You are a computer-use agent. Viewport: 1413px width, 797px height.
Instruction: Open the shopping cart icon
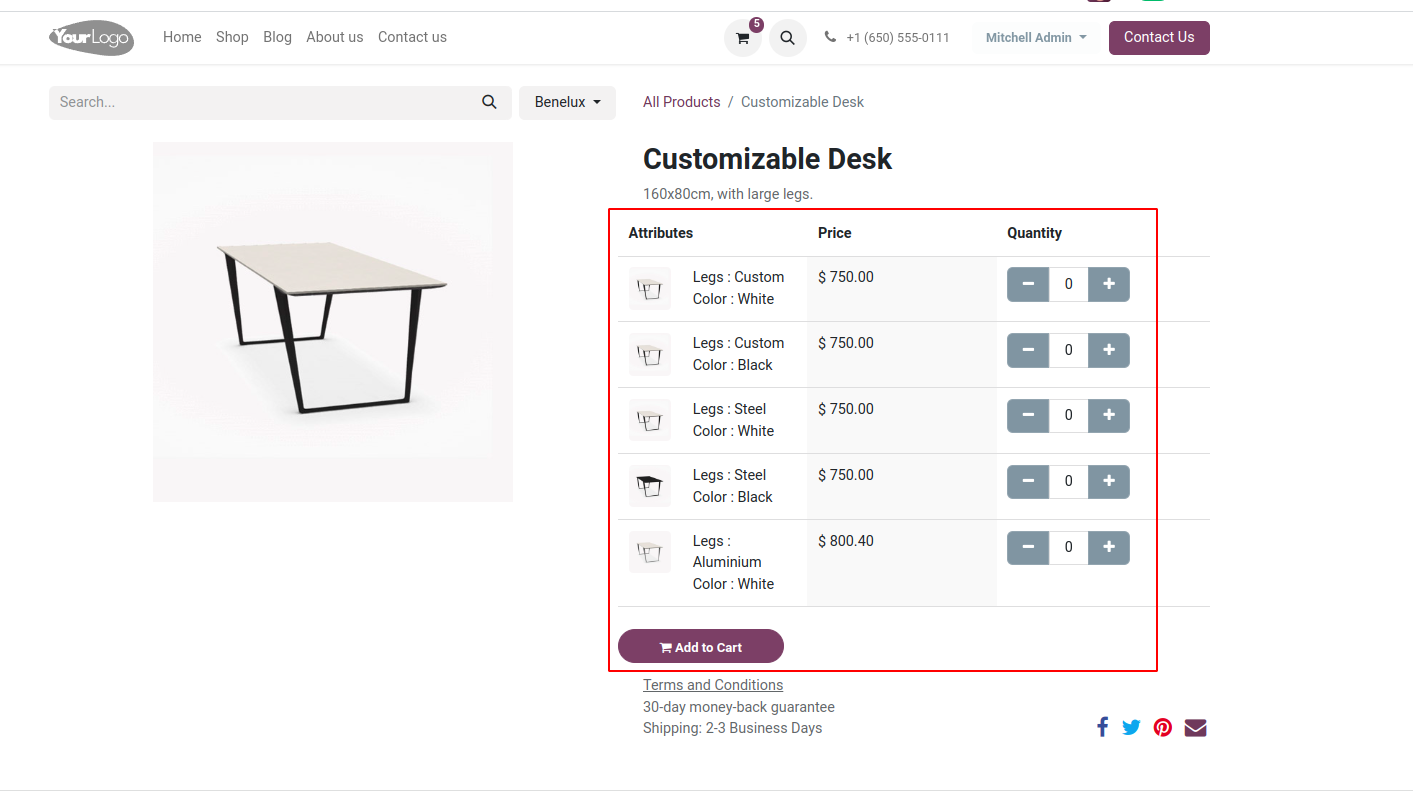[x=742, y=38]
